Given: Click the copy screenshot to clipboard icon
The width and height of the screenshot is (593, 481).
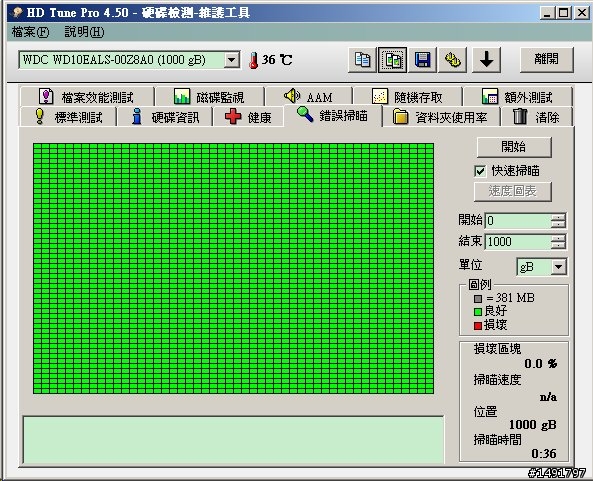Looking at the screenshot, I should [x=393, y=60].
